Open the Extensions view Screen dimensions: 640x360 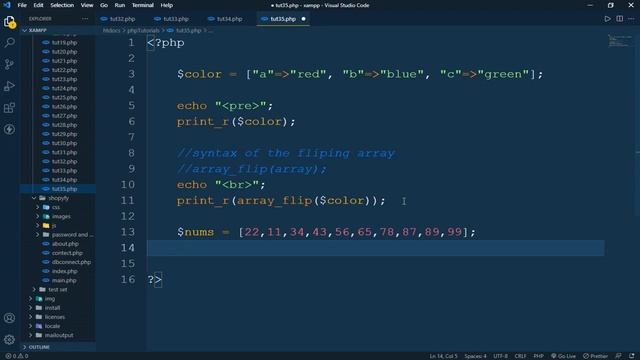coord(9,108)
